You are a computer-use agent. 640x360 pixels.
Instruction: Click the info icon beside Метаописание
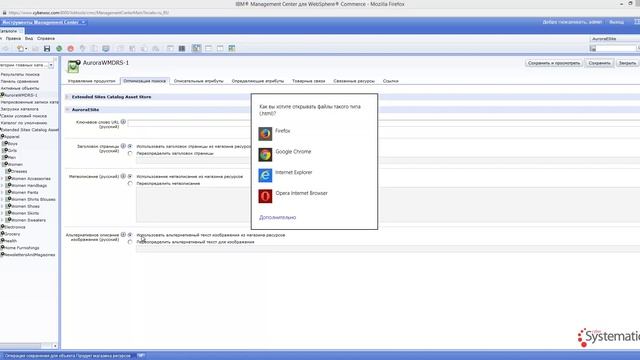point(123,176)
